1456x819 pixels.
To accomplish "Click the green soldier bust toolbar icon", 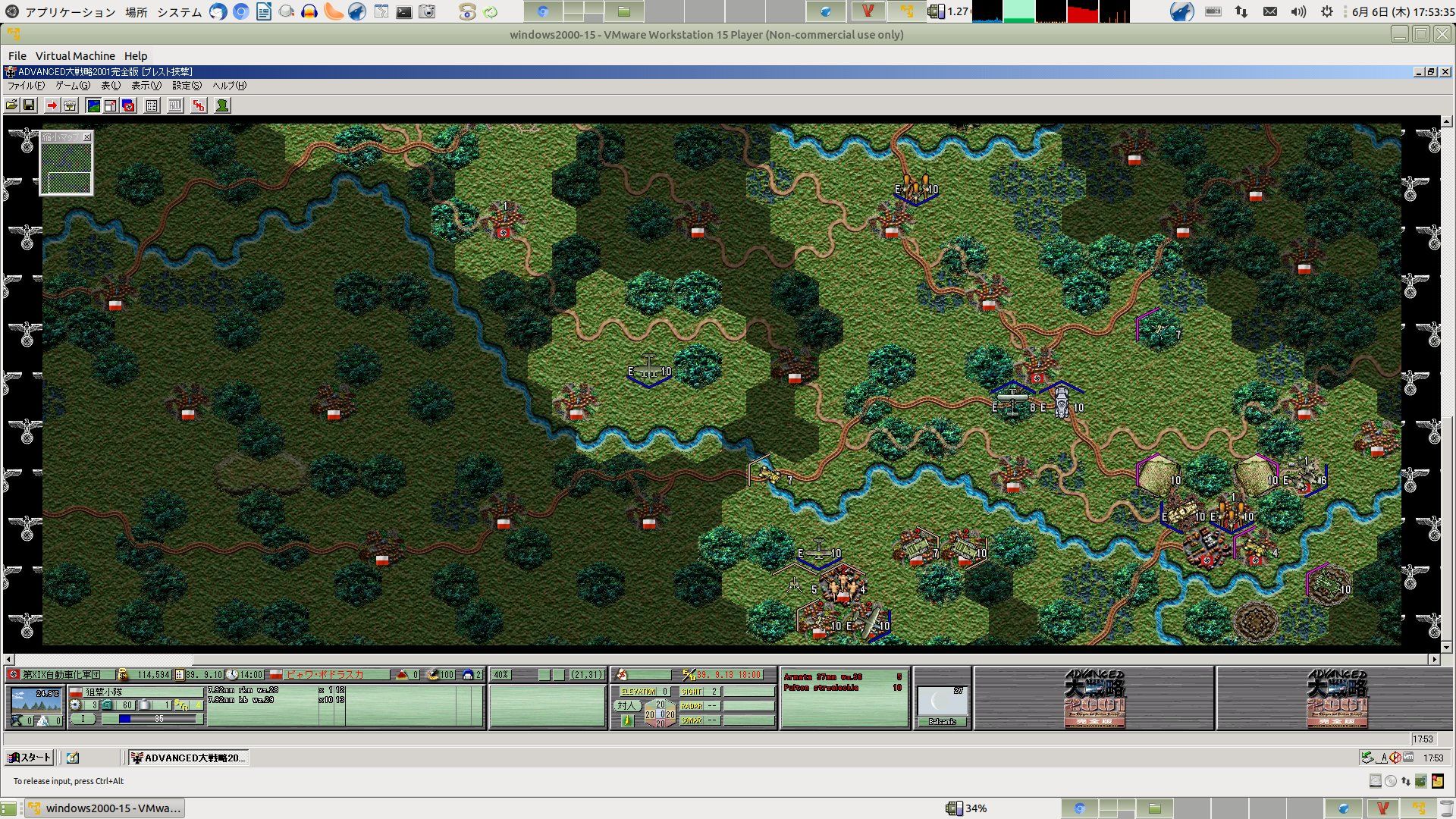I will (222, 105).
